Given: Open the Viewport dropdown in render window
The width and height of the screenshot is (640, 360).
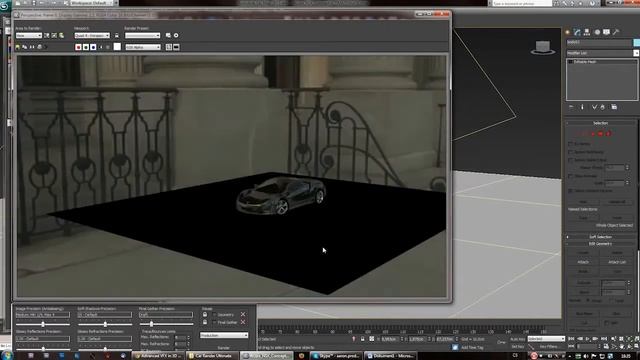Looking at the screenshot, I should (92, 36).
